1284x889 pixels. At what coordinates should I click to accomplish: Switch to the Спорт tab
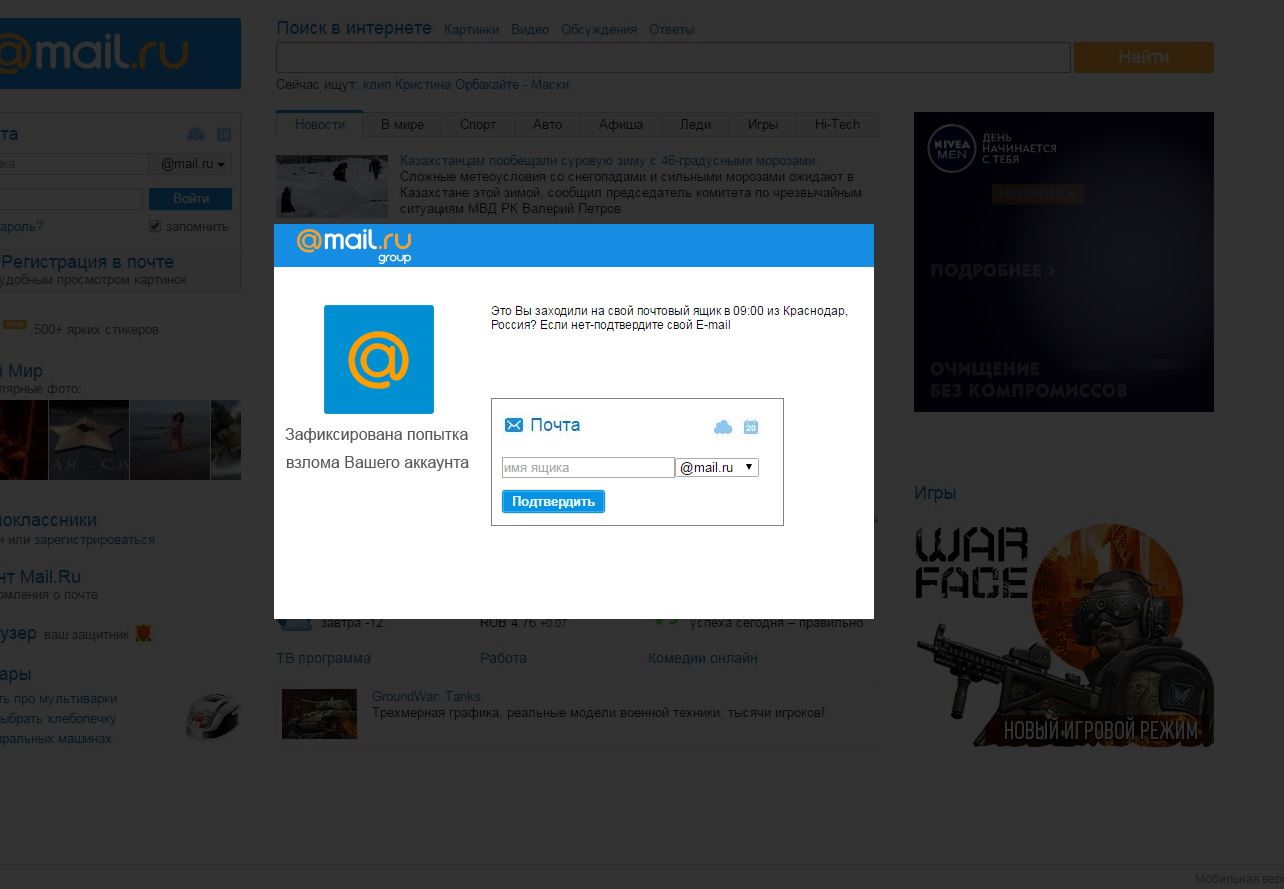(x=478, y=124)
